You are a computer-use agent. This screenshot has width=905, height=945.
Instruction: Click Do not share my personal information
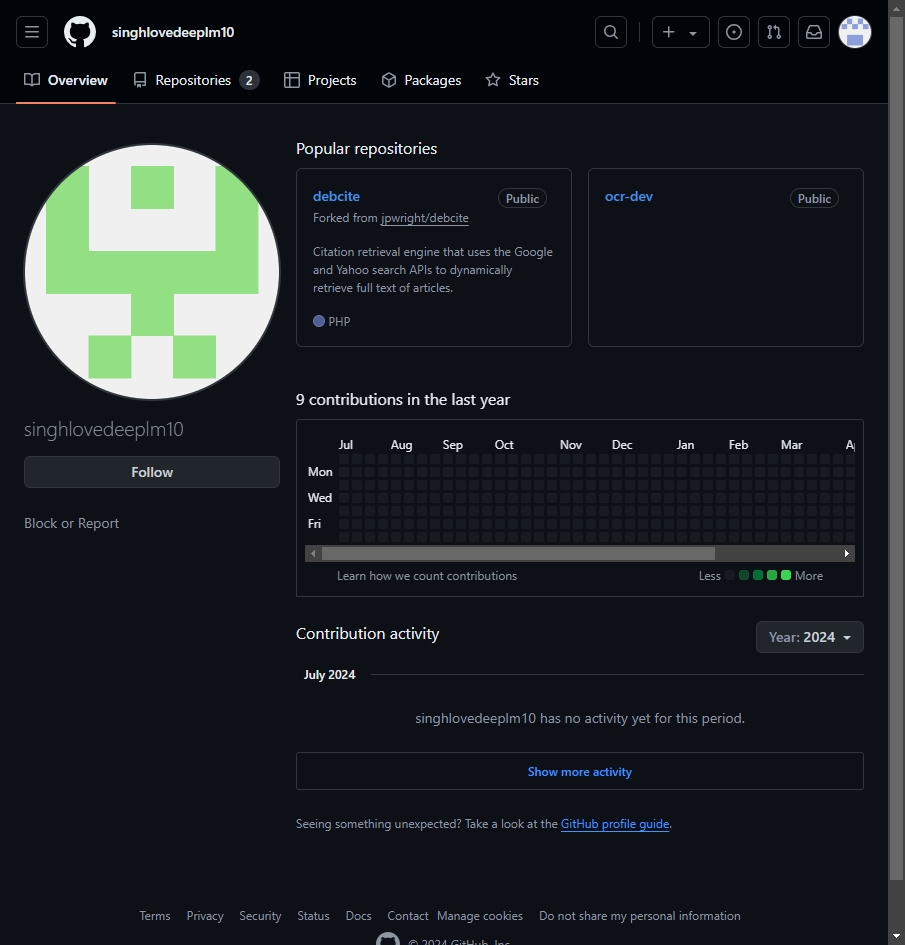(x=639, y=916)
